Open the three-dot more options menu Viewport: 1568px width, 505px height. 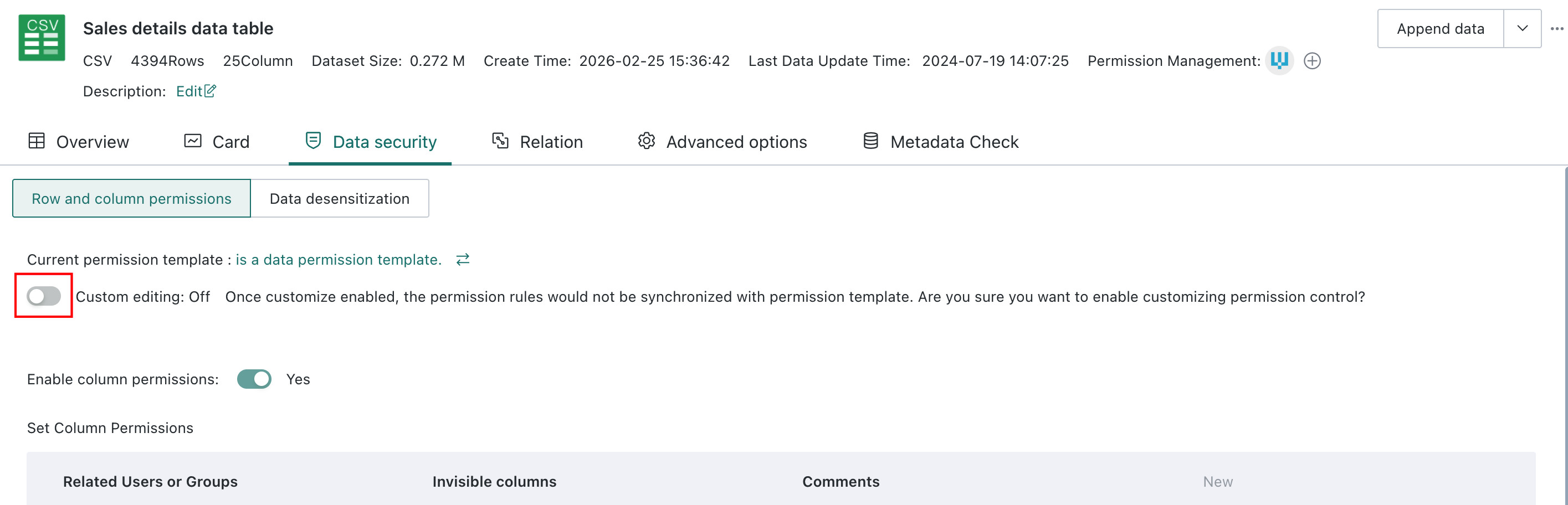point(1556,29)
